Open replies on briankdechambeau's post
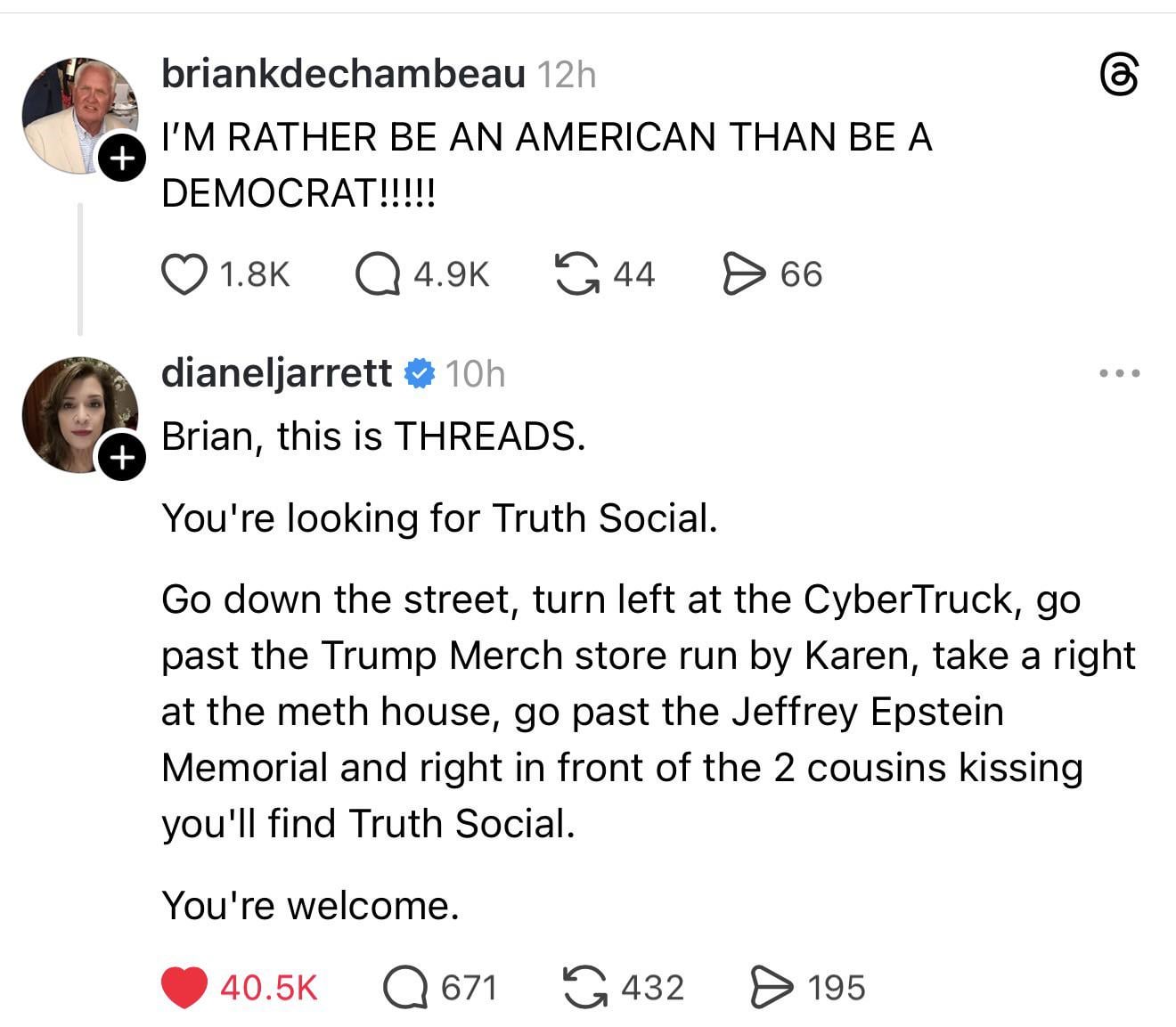 coord(376,274)
